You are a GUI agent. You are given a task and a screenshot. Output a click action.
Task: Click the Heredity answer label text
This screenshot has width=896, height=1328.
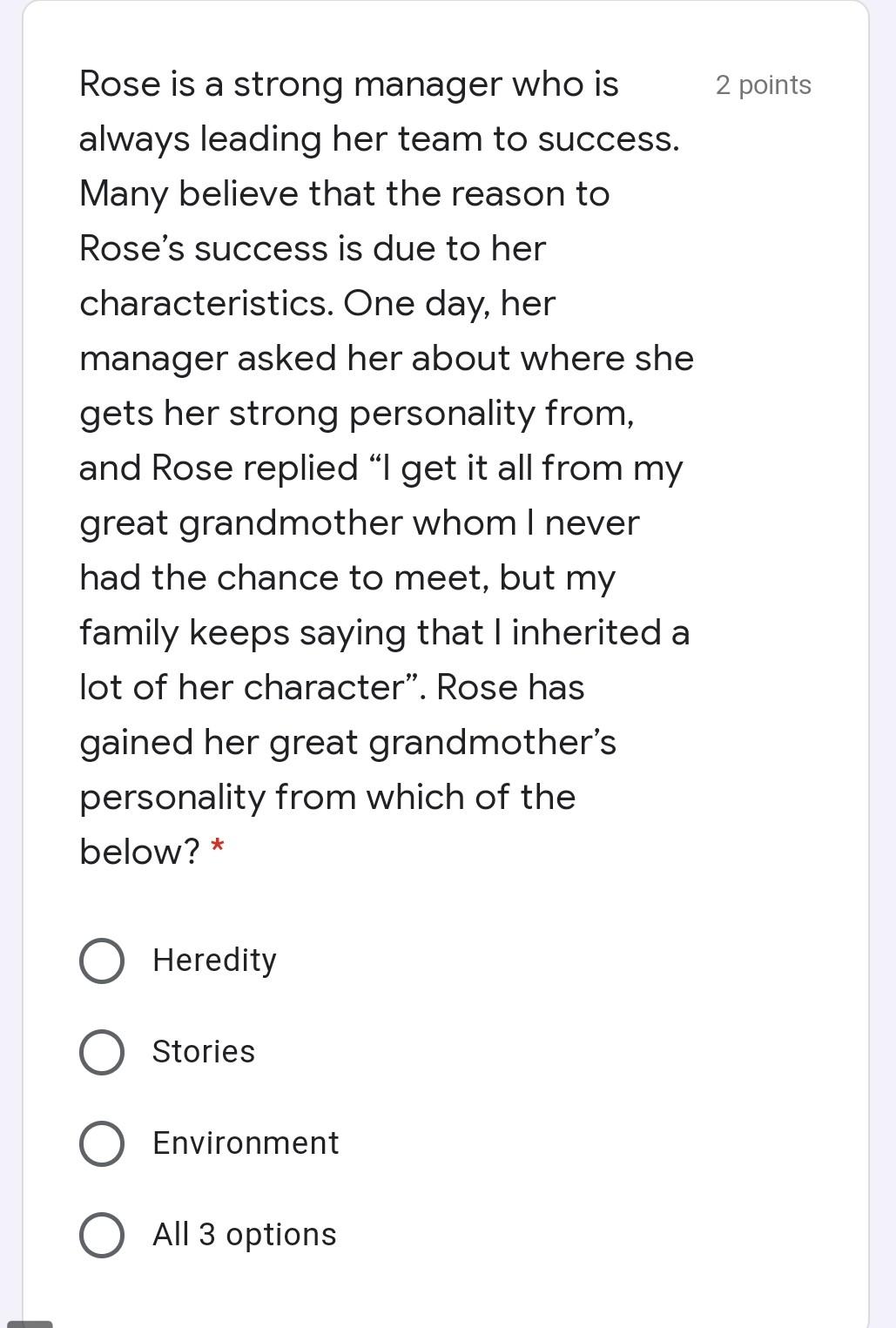coord(214,961)
